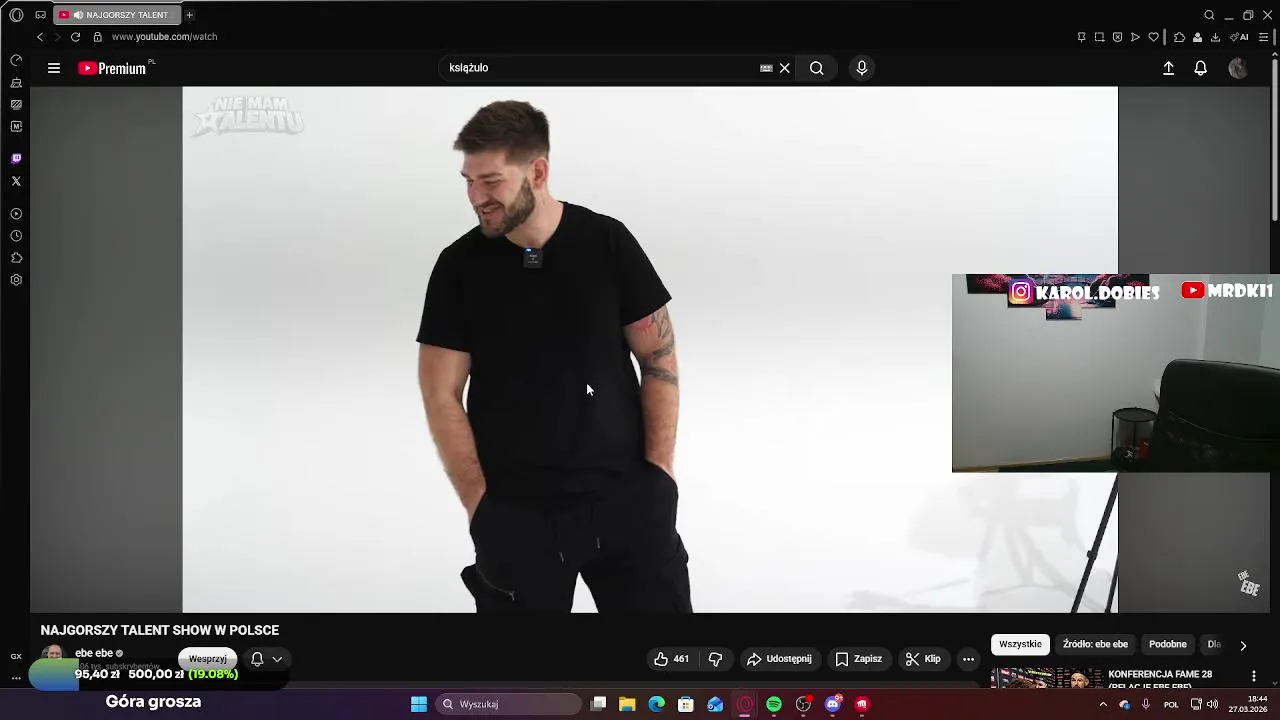
Task: Open the Easy Setup menu lines icon
Action: [x=1264, y=37]
